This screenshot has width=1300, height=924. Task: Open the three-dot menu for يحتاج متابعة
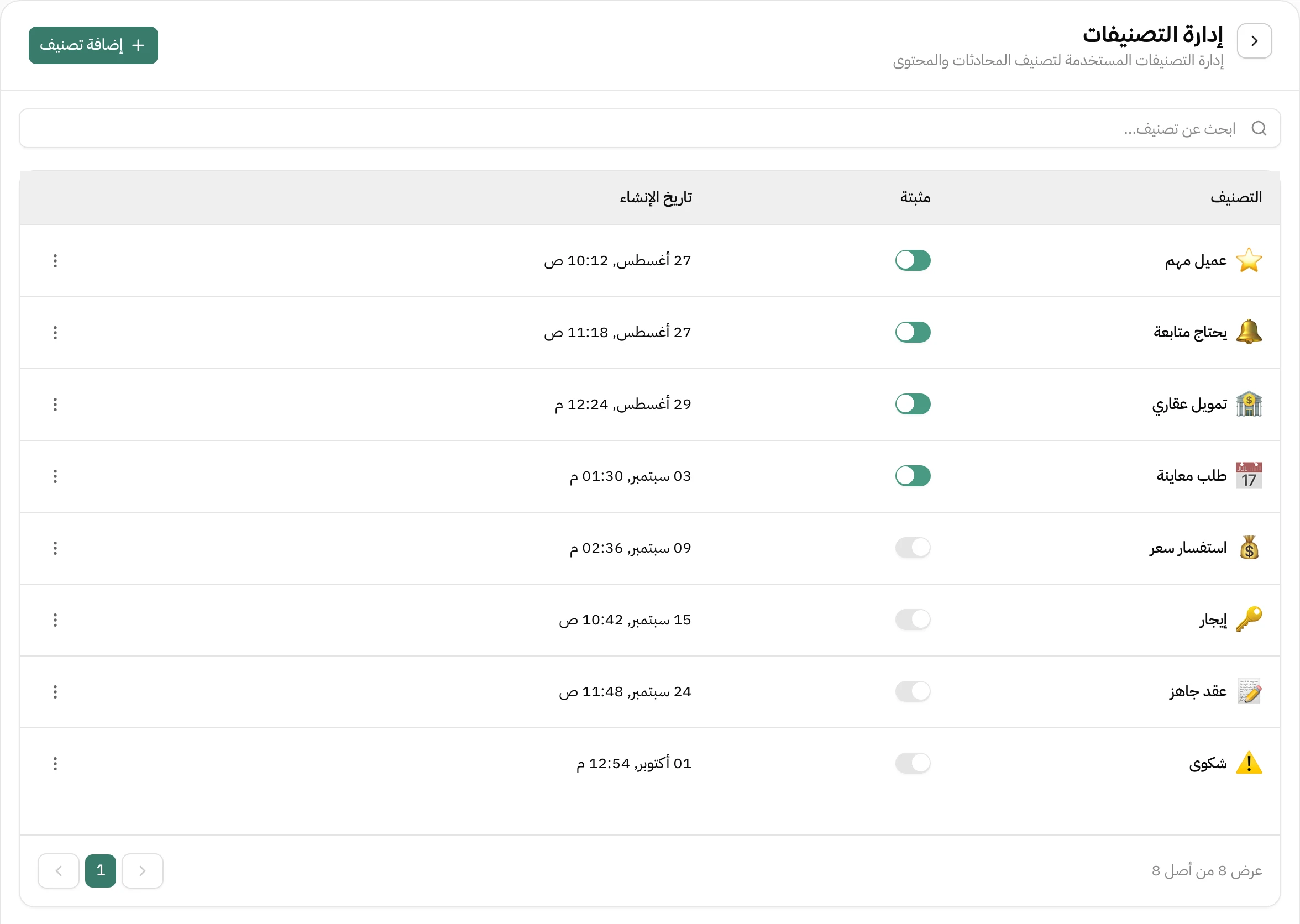[x=55, y=332]
